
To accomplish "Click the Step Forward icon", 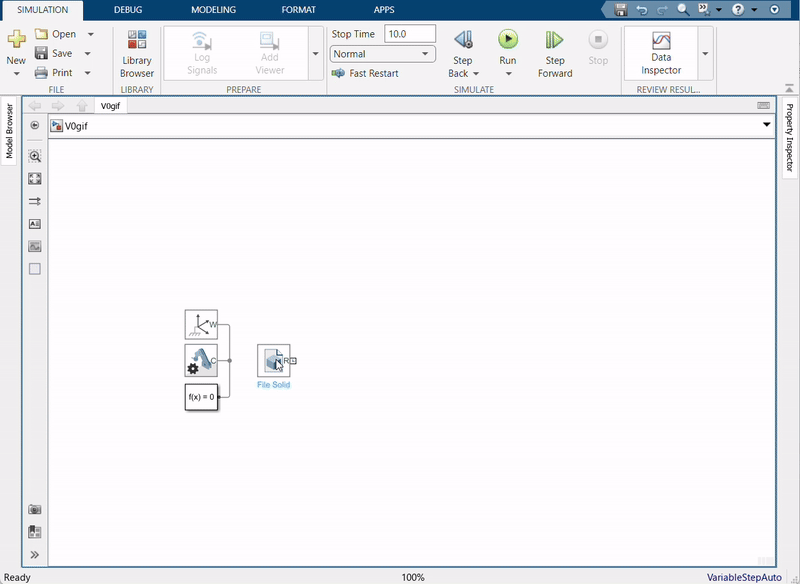I will [555, 41].
